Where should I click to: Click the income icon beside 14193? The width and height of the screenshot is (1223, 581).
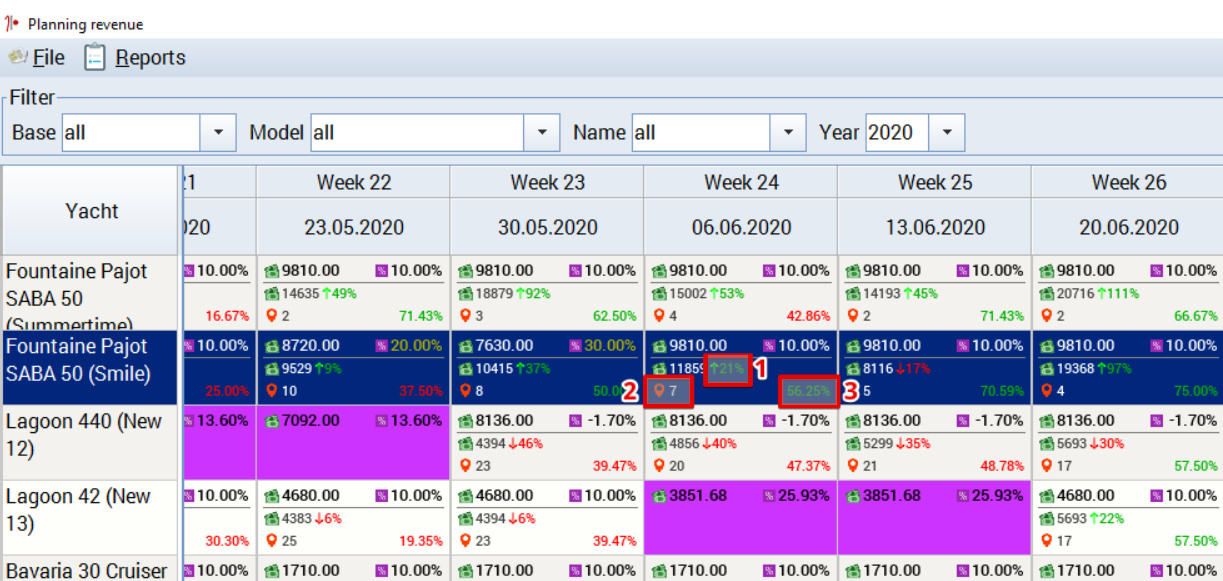click(853, 294)
